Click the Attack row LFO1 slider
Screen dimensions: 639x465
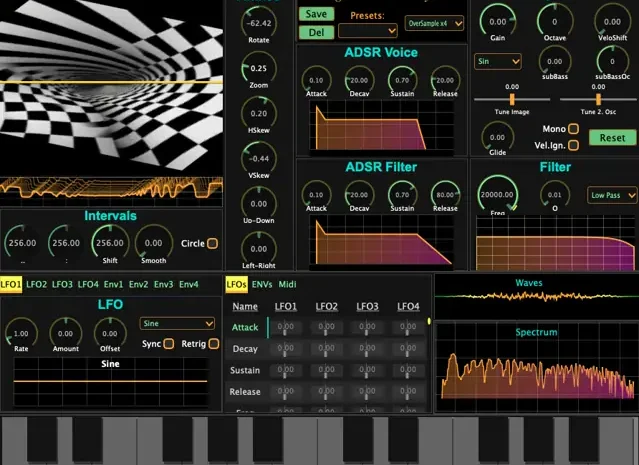click(x=285, y=327)
